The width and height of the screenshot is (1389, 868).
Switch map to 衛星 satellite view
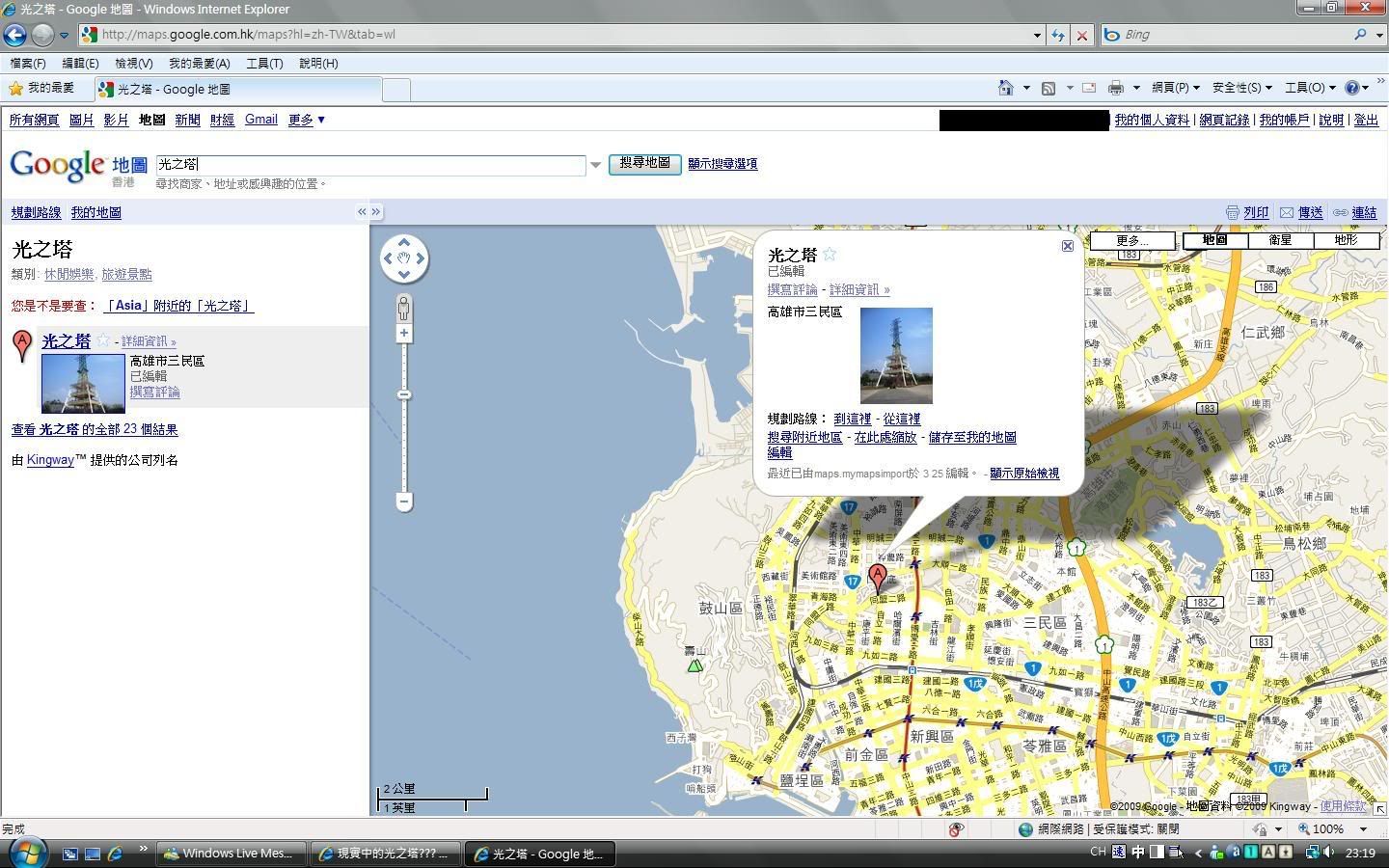tap(1279, 240)
